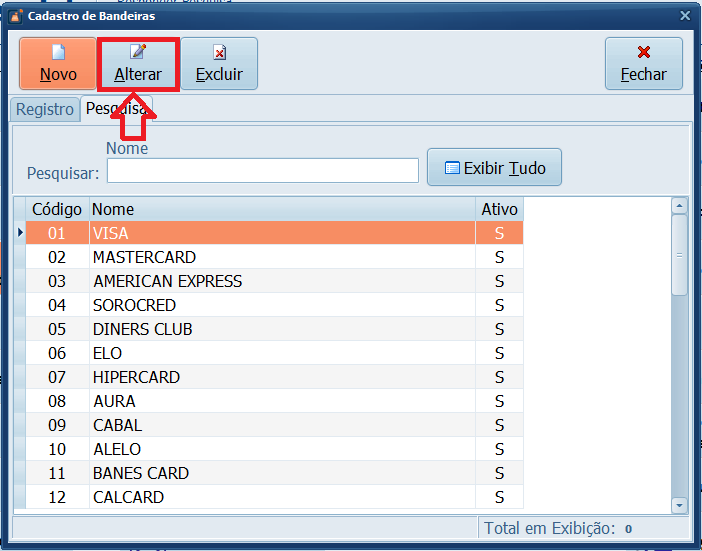Select the BANES CARD row
The image size is (702, 551).
pos(140,473)
